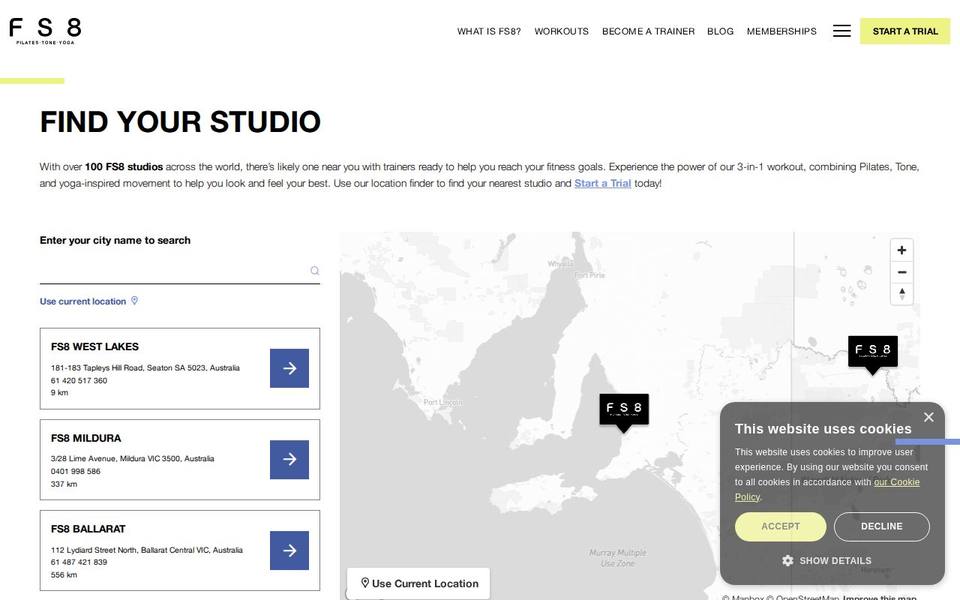Select FS8 WEST LAKES studio title
Screen dimensions: 960x600
click(x=95, y=347)
